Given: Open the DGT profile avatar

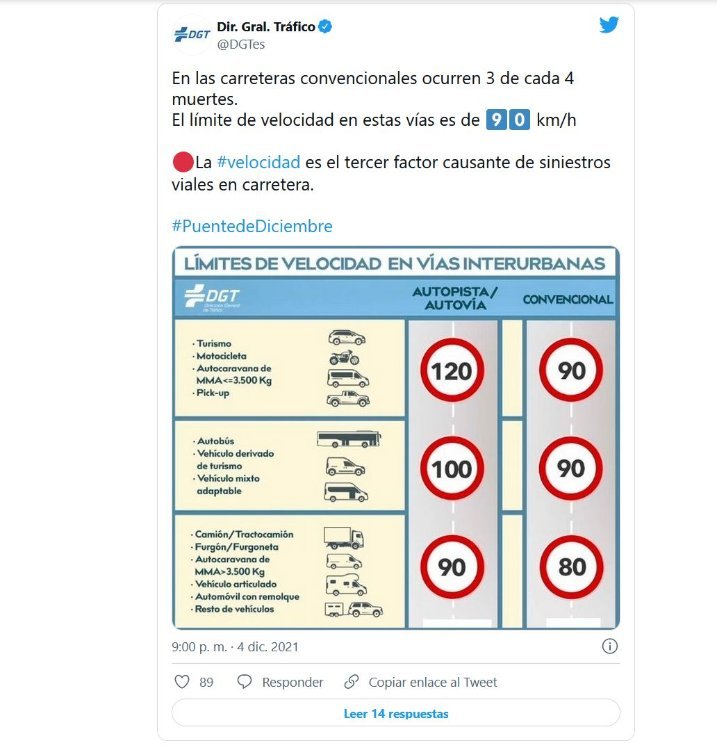Looking at the screenshot, I should click(x=192, y=34).
